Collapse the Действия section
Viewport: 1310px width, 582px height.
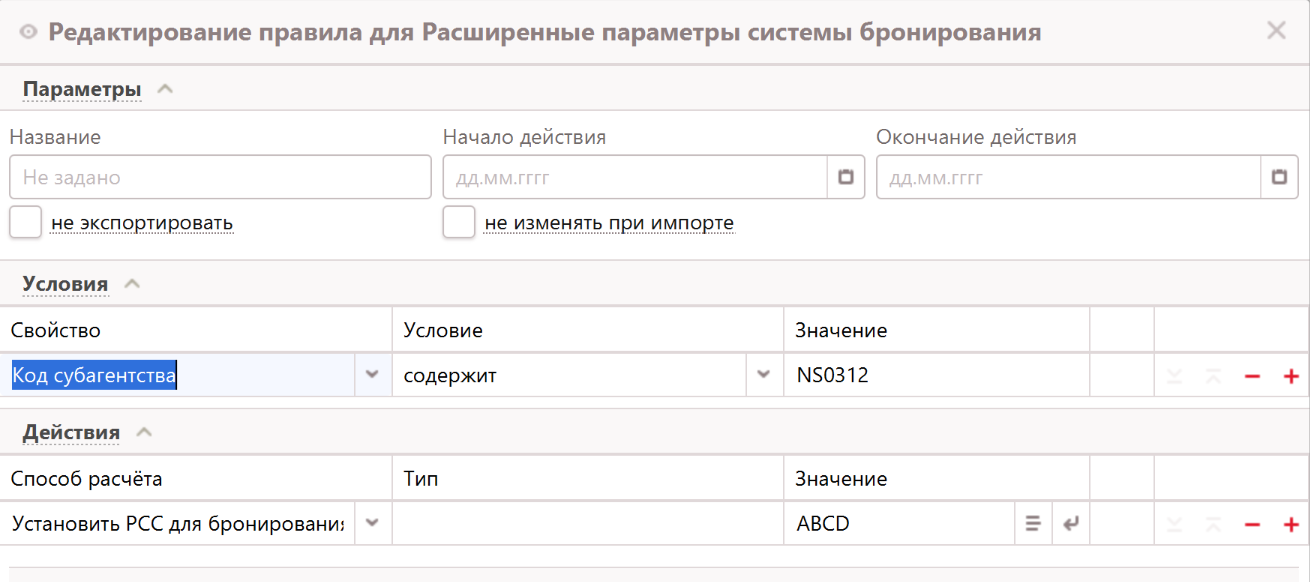(144, 432)
